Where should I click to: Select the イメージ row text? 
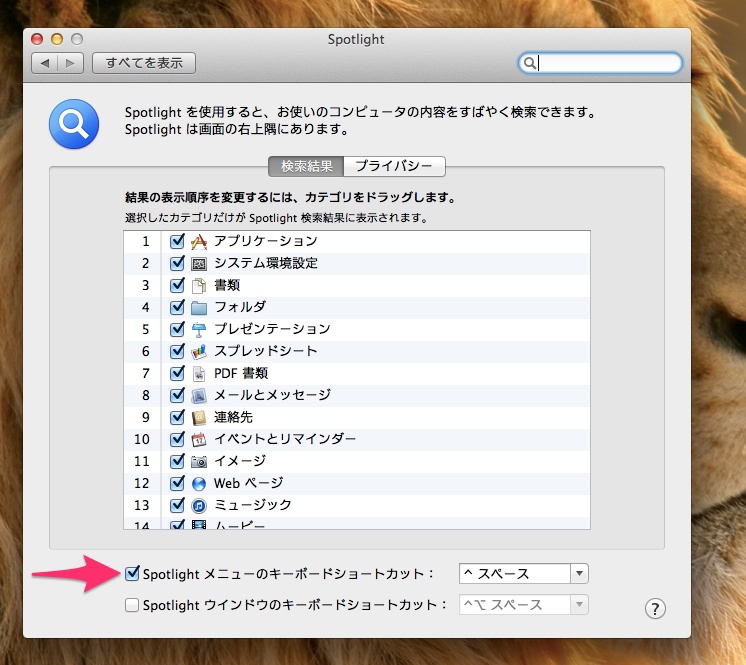tap(240, 461)
